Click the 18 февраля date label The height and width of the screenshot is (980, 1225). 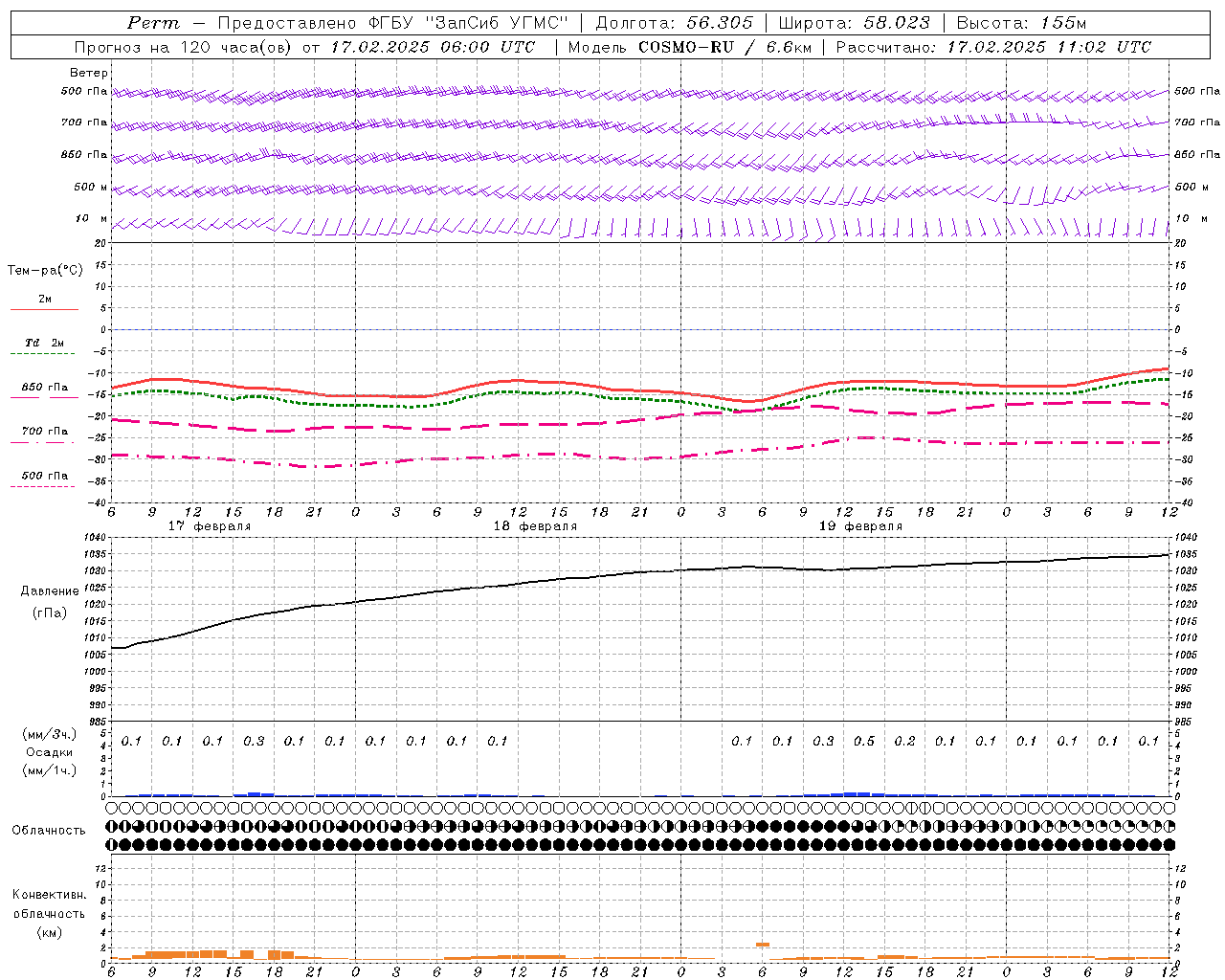click(x=535, y=526)
